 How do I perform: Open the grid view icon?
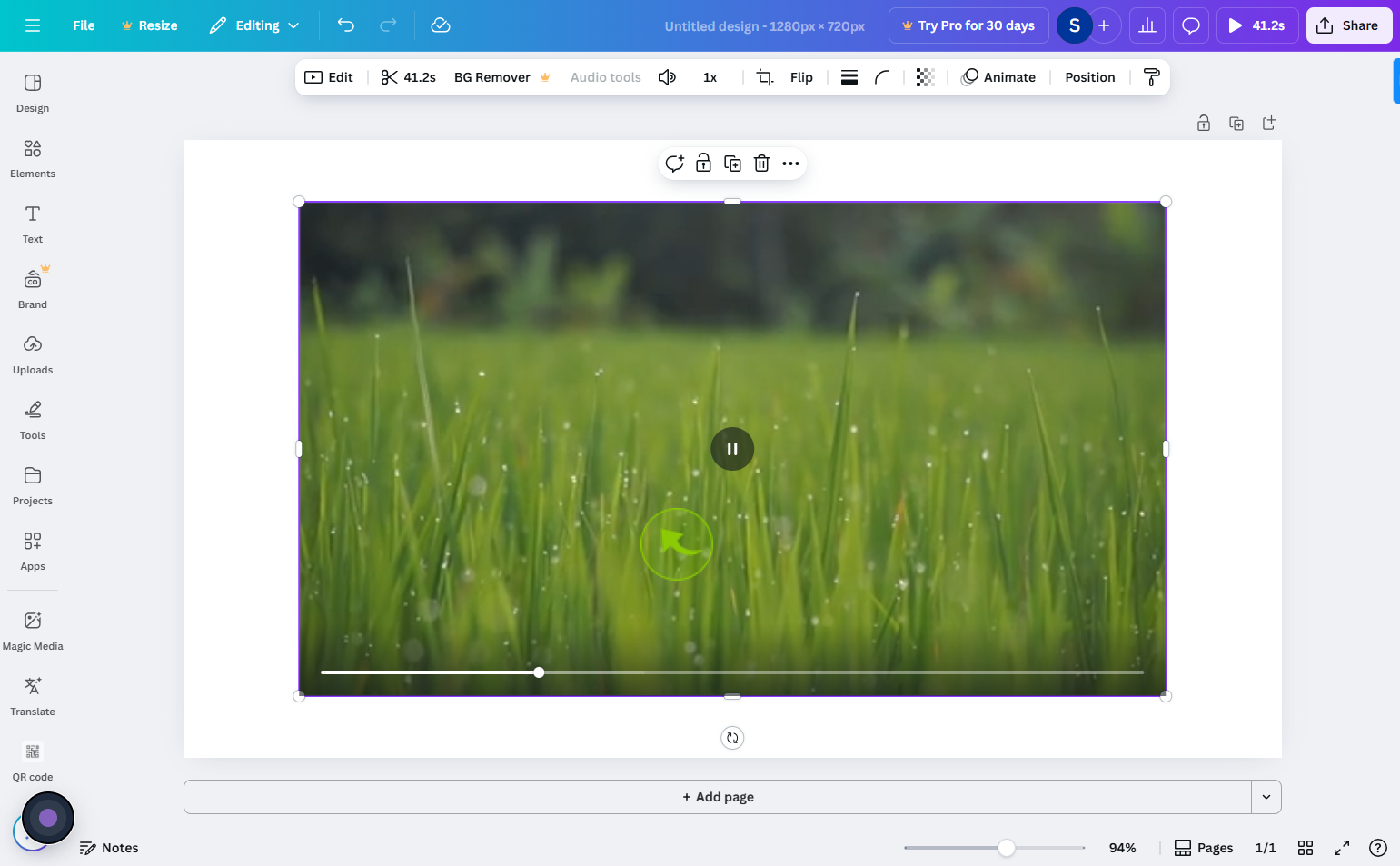(1306, 848)
